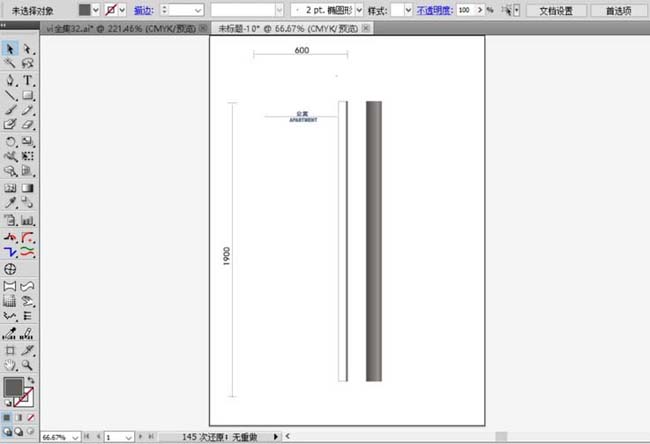Collapse the toolbox with double-arrow
This screenshot has height=444, width=650.
[3, 26]
